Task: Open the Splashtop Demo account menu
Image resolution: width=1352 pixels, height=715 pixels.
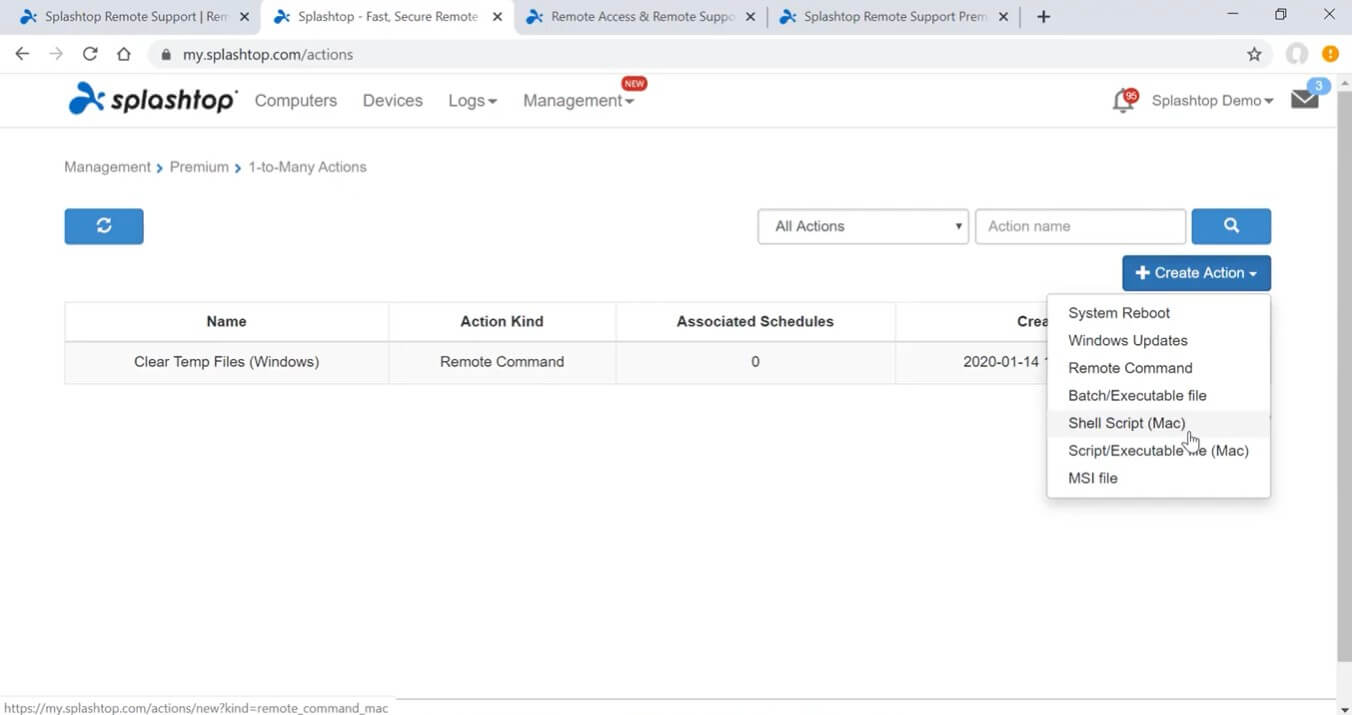Action: 1212,100
